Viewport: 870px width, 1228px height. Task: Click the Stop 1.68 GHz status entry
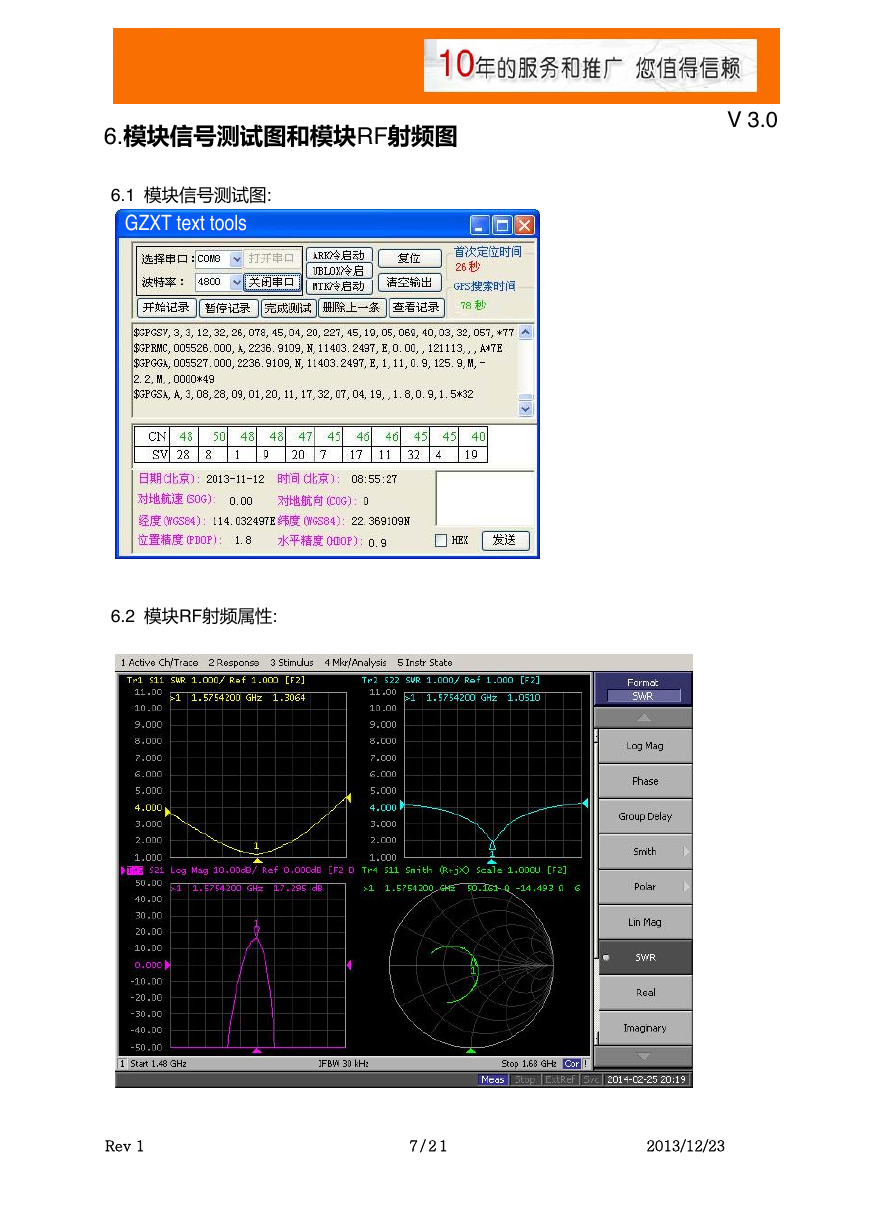(528, 1064)
